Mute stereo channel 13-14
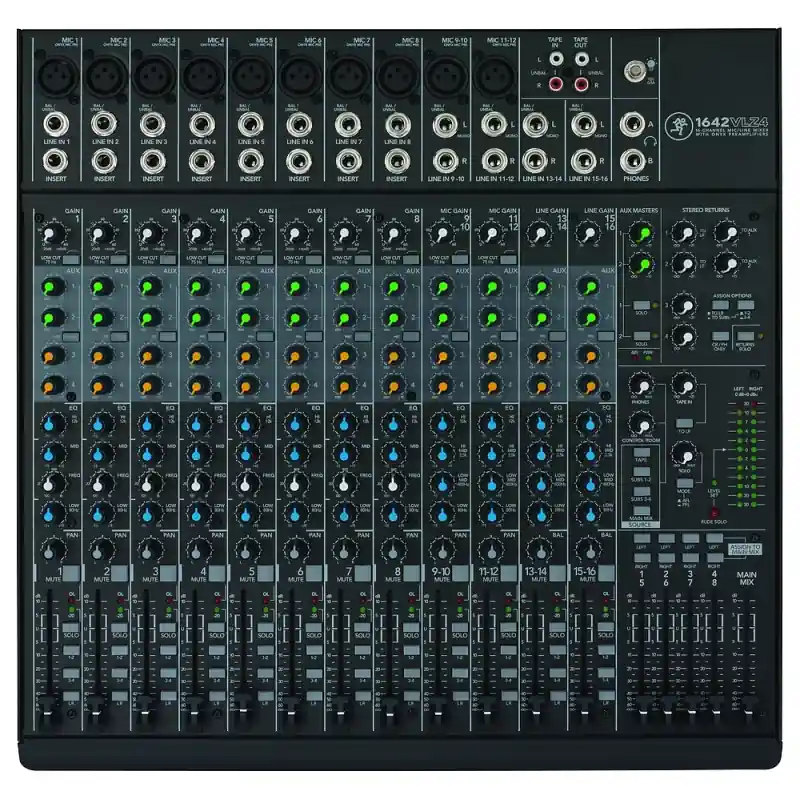 [557, 573]
